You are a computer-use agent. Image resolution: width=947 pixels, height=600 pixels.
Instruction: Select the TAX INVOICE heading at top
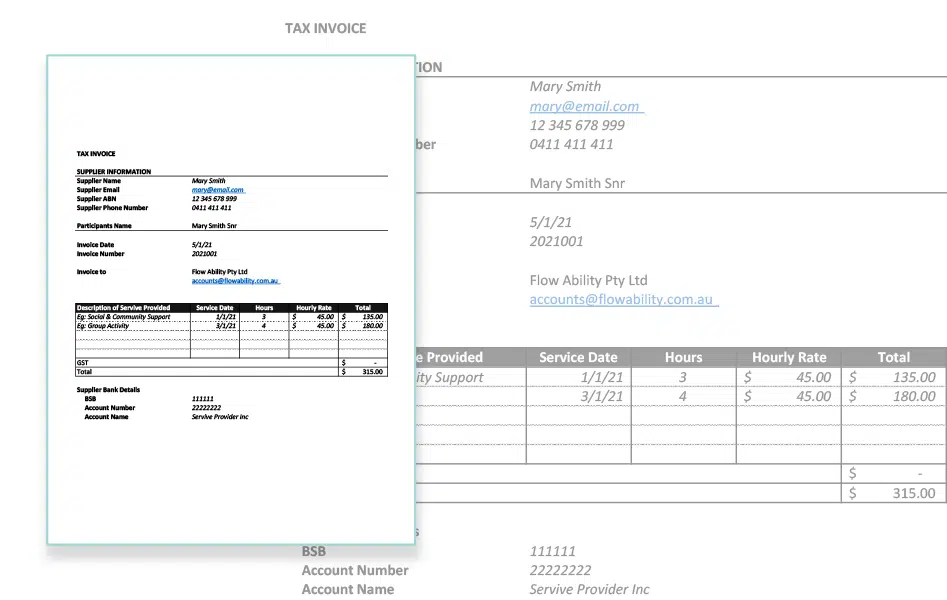pyautogui.click(x=325, y=29)
